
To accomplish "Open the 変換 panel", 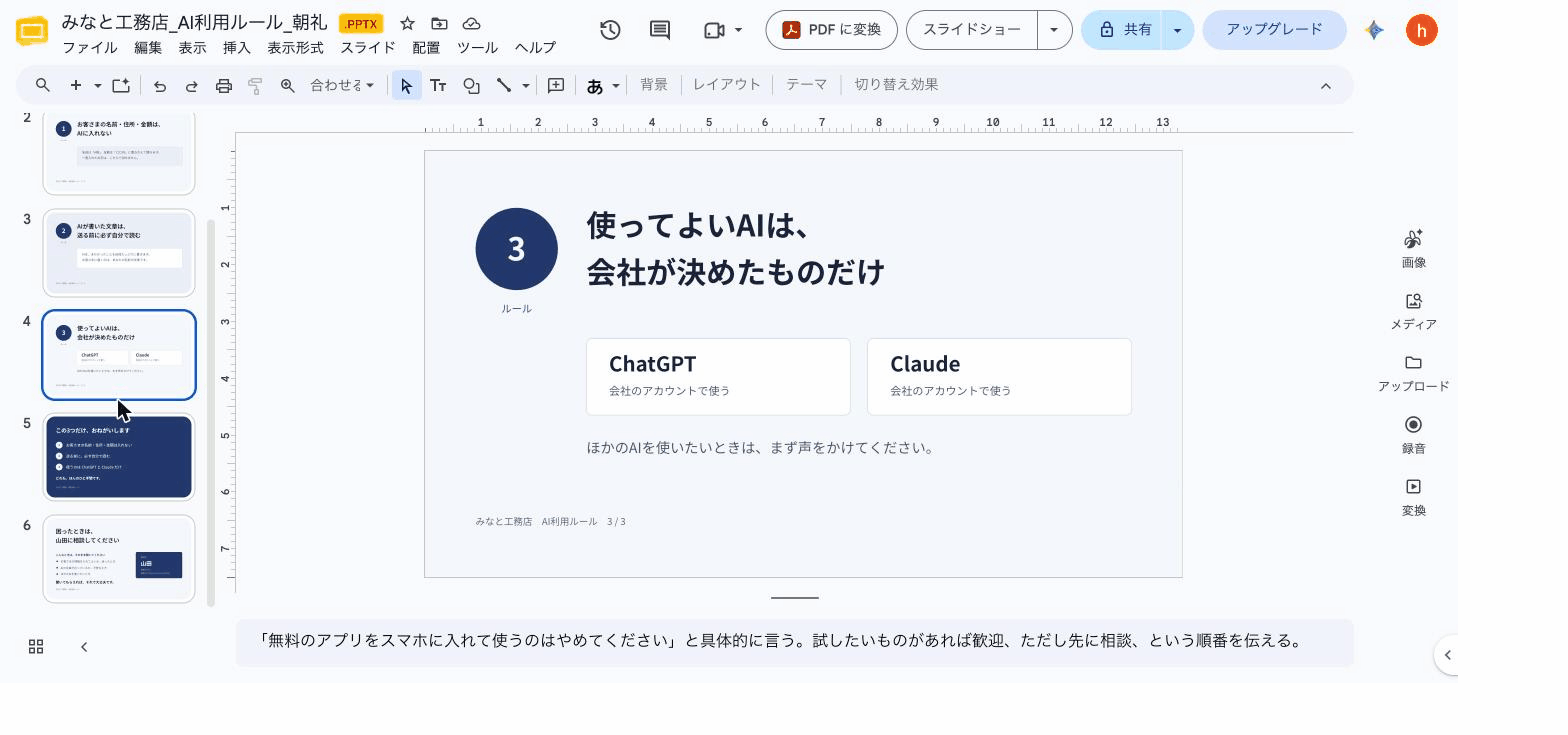I will [x=1413, y=497].
